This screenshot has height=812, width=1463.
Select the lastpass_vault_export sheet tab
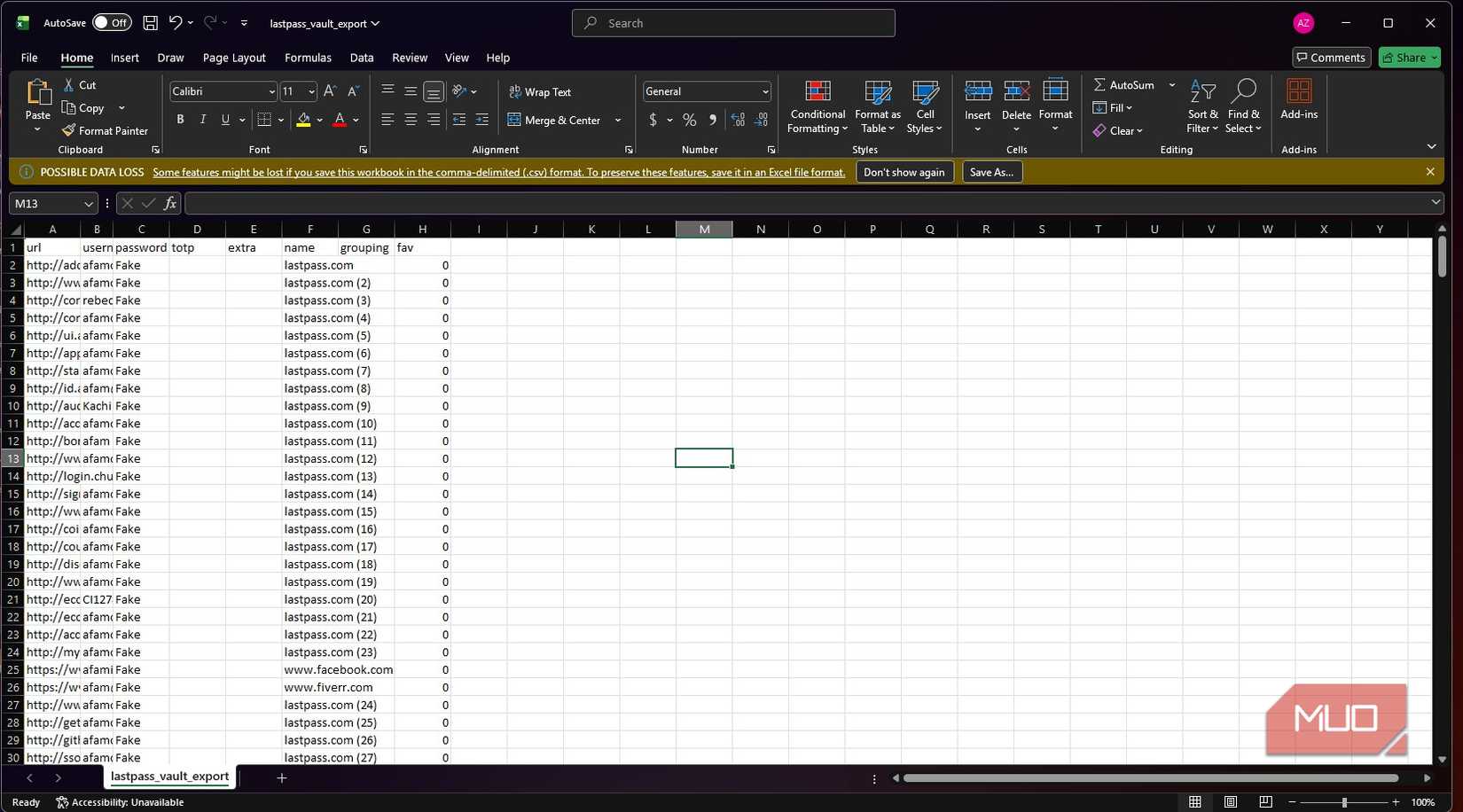pyautogui.click(x=169, y=777)
